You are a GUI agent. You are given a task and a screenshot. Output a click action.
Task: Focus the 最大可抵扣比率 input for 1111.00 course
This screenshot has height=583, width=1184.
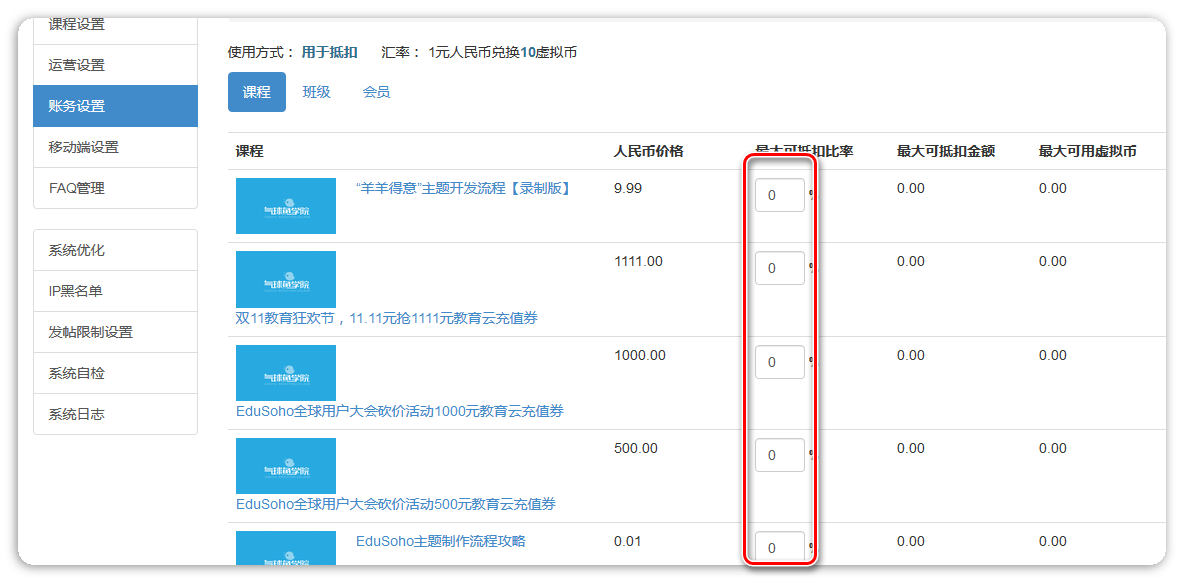click(x=779, y=268)
